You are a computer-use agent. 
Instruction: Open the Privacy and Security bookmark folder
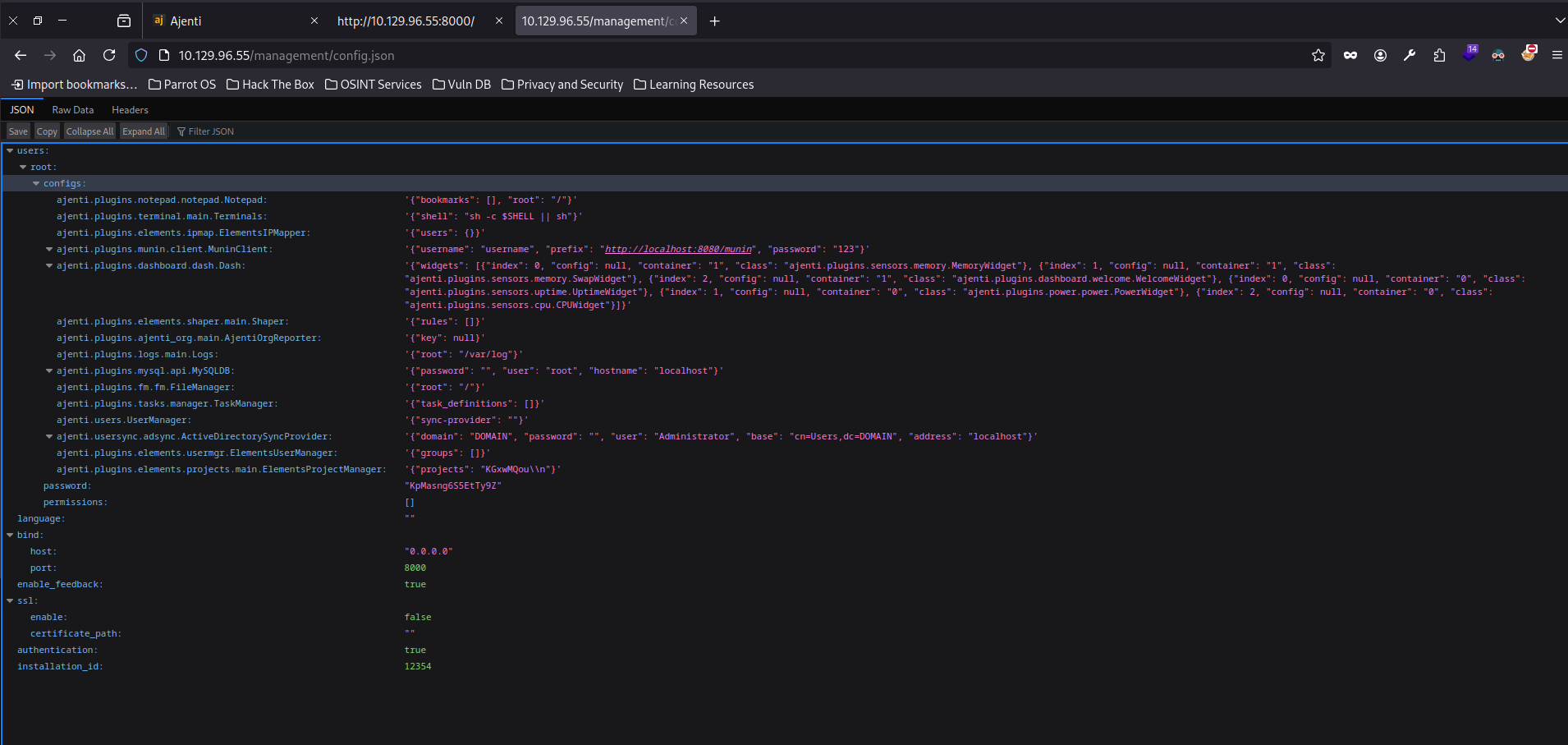tap(562, 85)
